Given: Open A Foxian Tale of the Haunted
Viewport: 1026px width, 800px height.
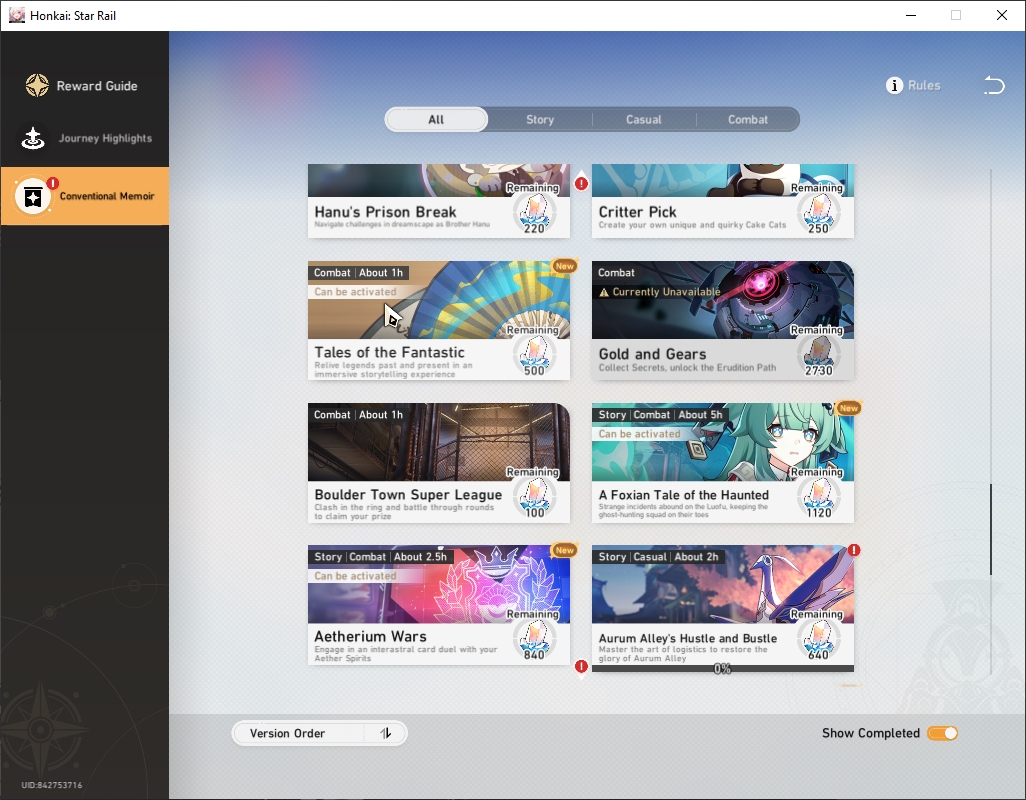Looking at the screenshot, I should [722, 462].
